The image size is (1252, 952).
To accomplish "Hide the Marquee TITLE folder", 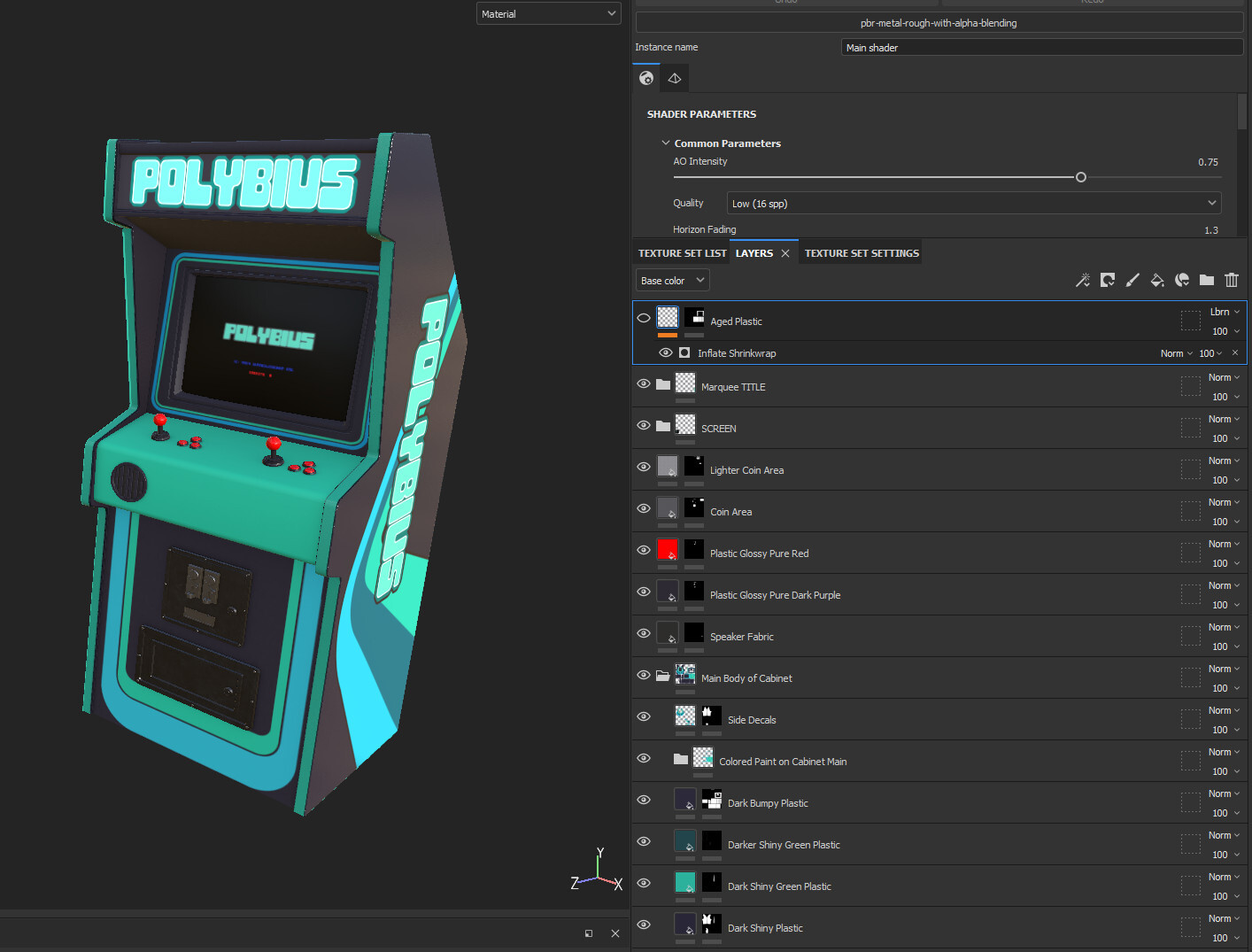I will [x=644, y=383].
